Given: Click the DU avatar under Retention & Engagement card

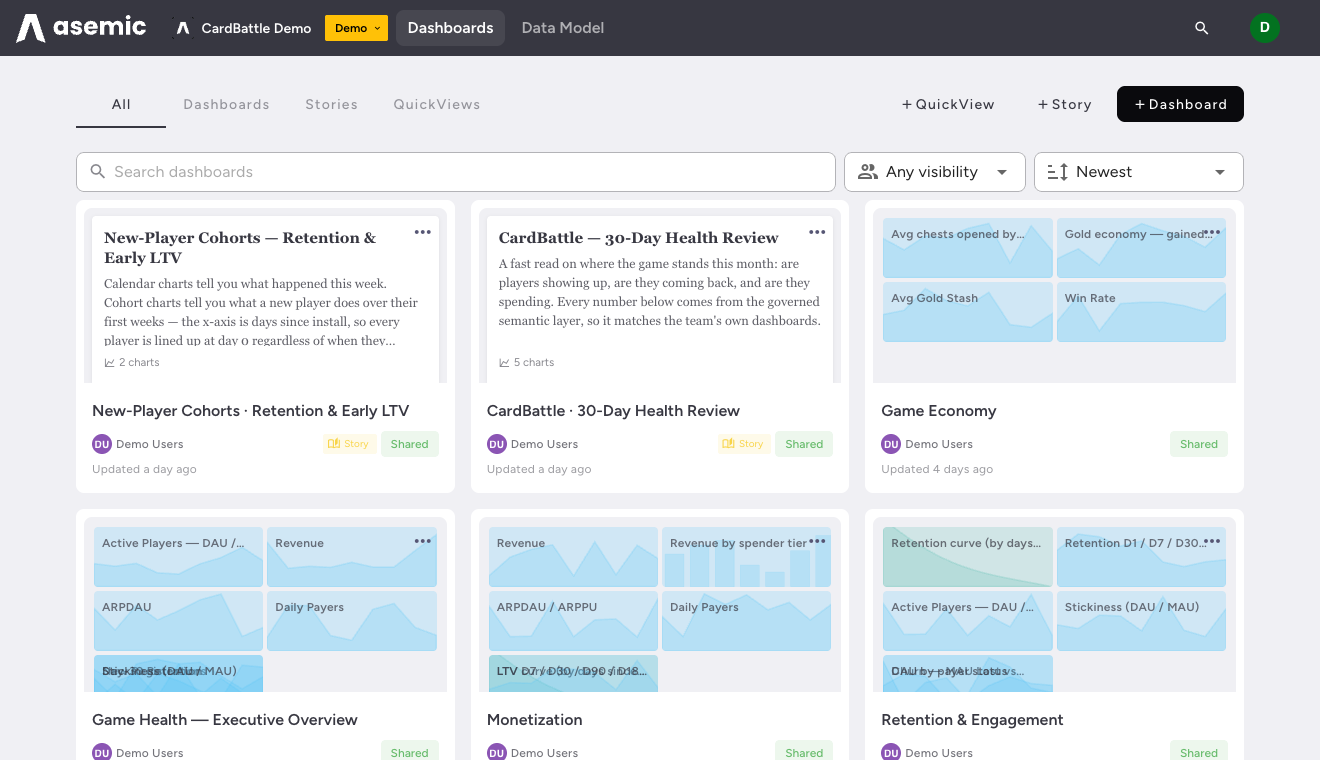Looking at the screenshot, I should point(890,752).
